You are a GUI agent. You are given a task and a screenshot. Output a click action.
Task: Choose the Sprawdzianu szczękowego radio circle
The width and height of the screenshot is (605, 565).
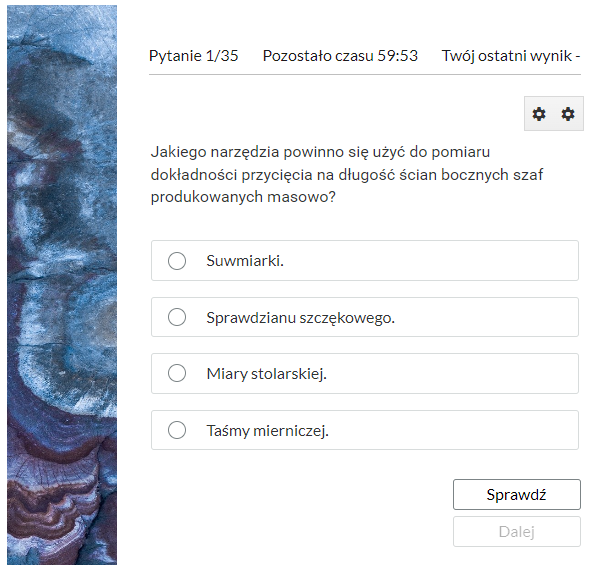tap(177, 317)
